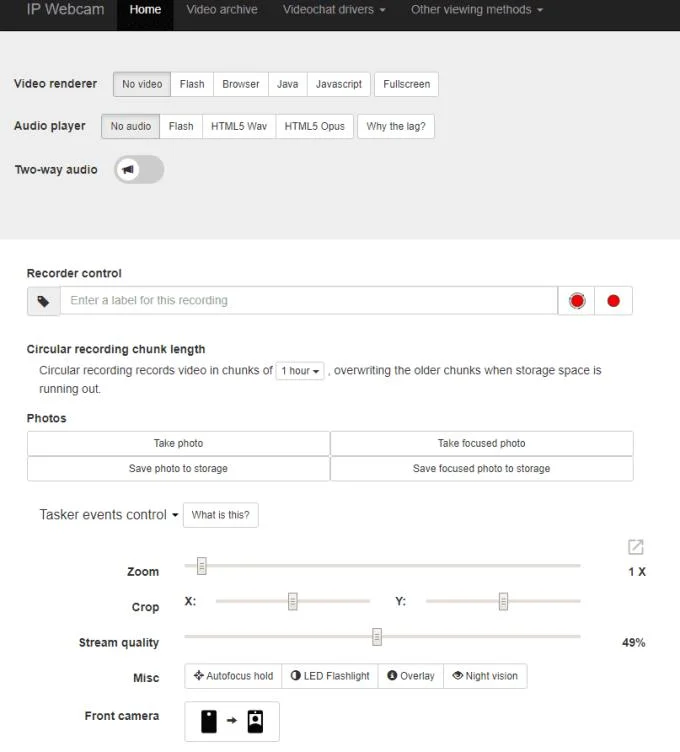Viewport: 680px width, 752px height.
Task: Click the Recorder control heading
Action: (74, 273)
